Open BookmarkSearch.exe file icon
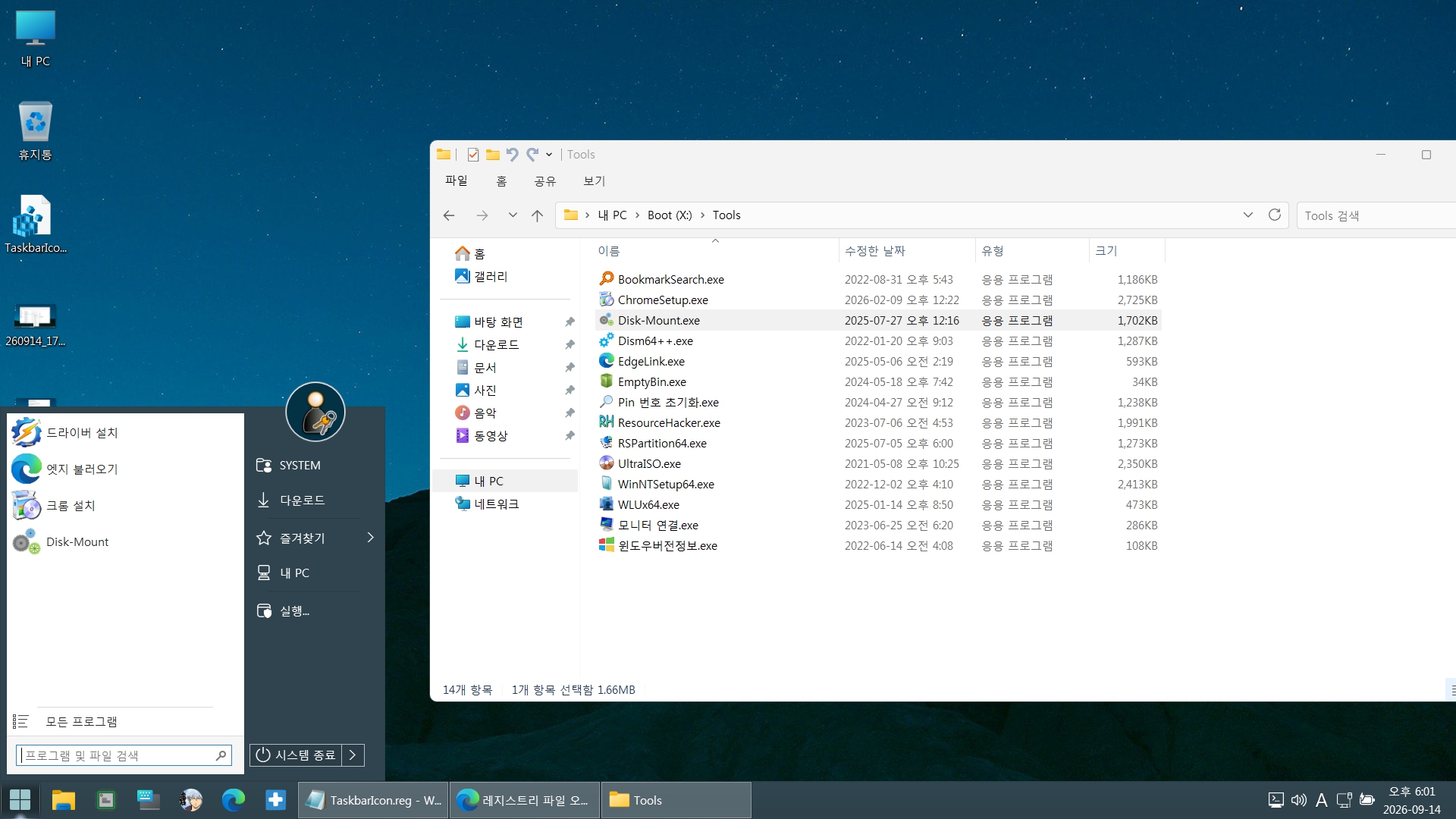This screenshot has width=1456, height=819. [606, 279]
